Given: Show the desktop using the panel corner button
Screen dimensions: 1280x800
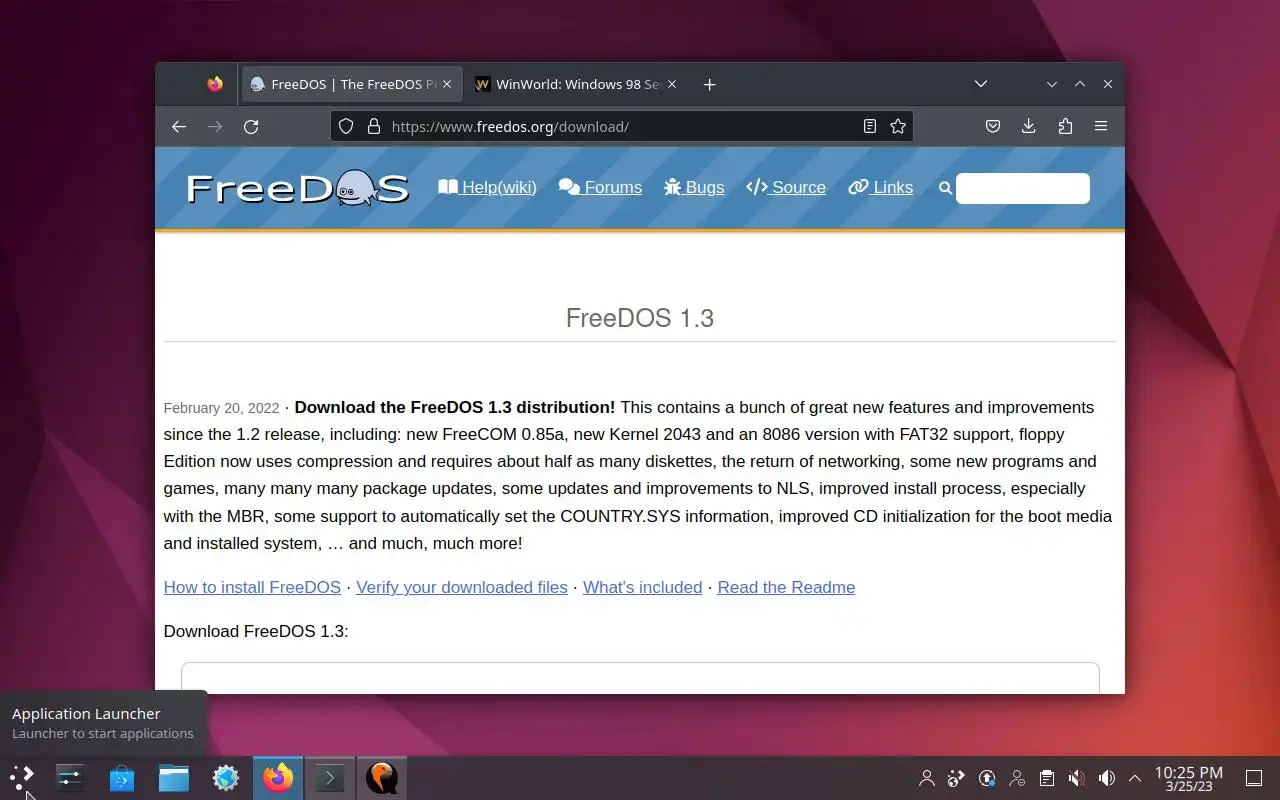Looking at the screenshot, I should pyautogui.click(x=1254, y=778).
